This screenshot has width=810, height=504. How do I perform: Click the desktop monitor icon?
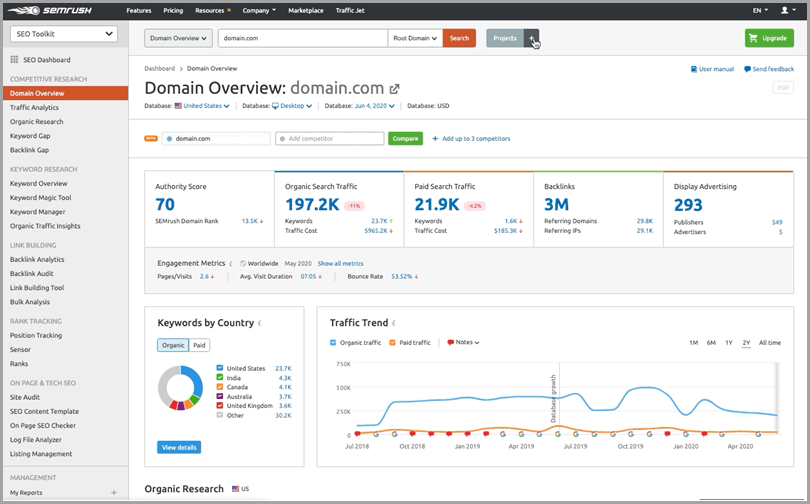click(275, 106)
